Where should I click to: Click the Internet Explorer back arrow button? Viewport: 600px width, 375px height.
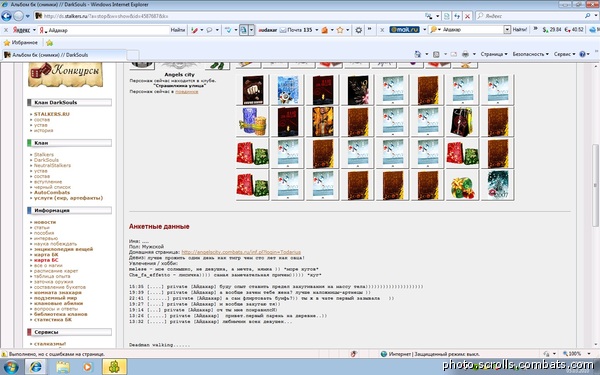pos(7,16)
